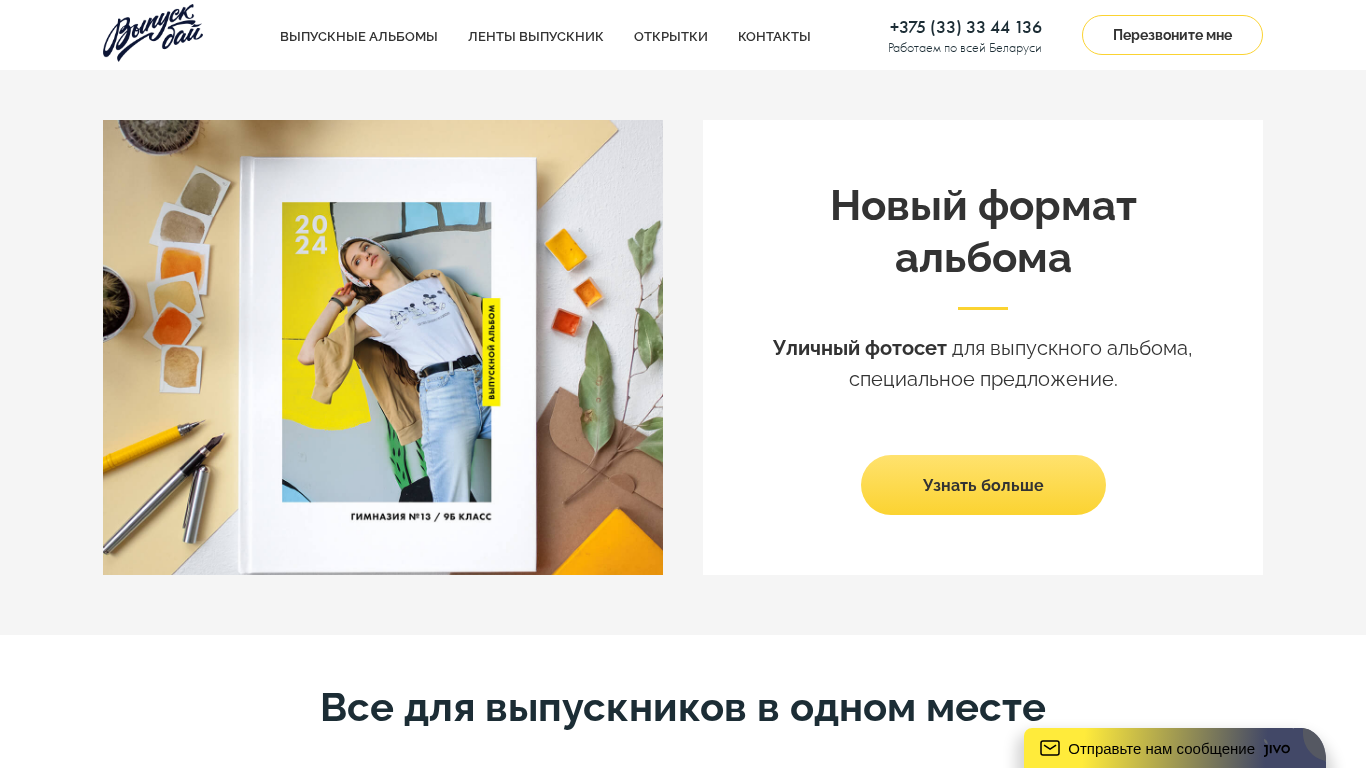The image size is (1366, 768).
Task: Click the rounded corner of chat widget
Action: click(x=1315, y=740)
